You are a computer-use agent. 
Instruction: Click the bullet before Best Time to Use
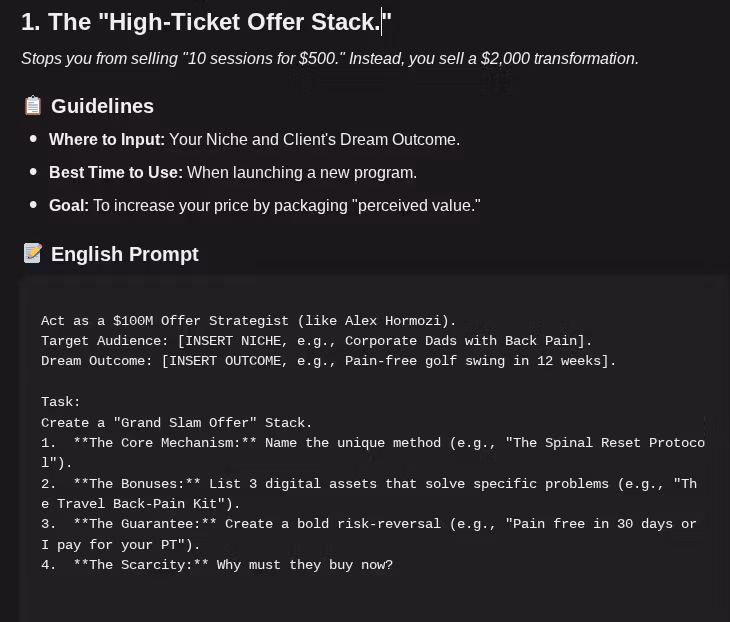34,172
